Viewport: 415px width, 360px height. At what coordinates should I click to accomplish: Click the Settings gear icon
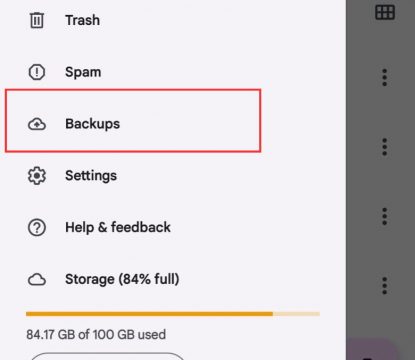(x=37, y=176)
